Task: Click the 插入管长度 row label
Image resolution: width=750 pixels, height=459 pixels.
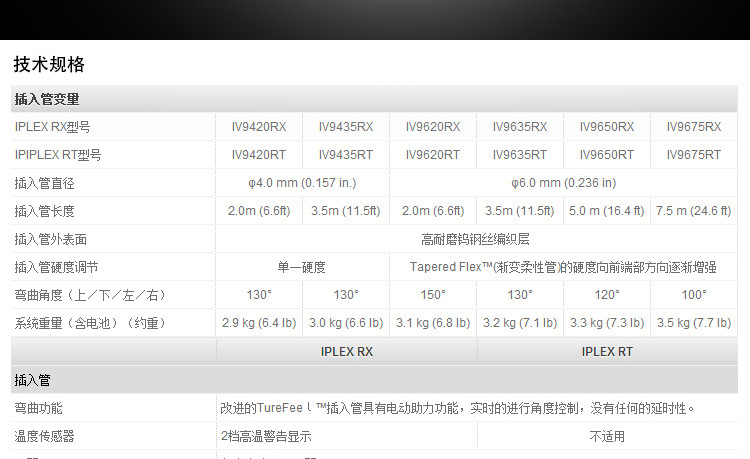Action: point(44,211)
